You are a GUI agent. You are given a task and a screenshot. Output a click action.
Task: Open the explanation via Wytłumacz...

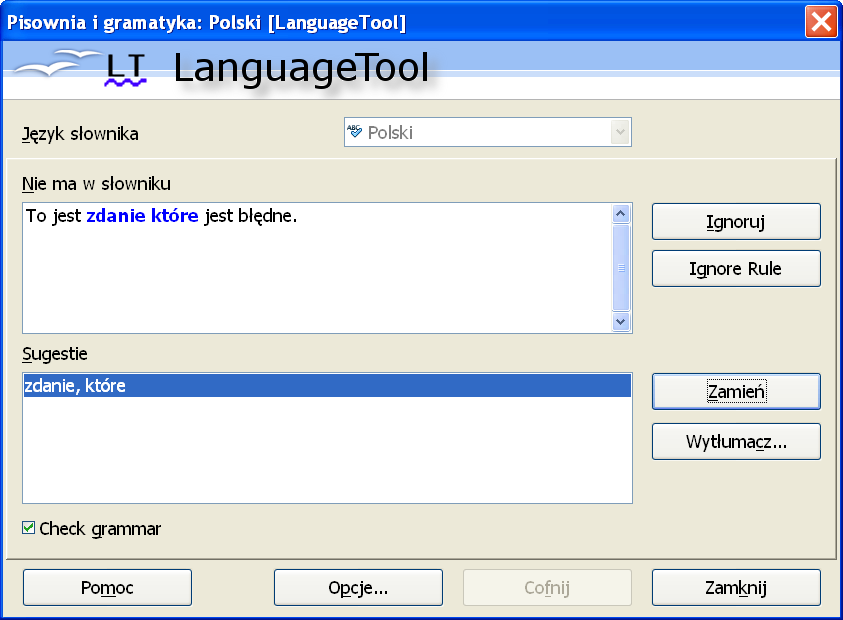(736, 441)
